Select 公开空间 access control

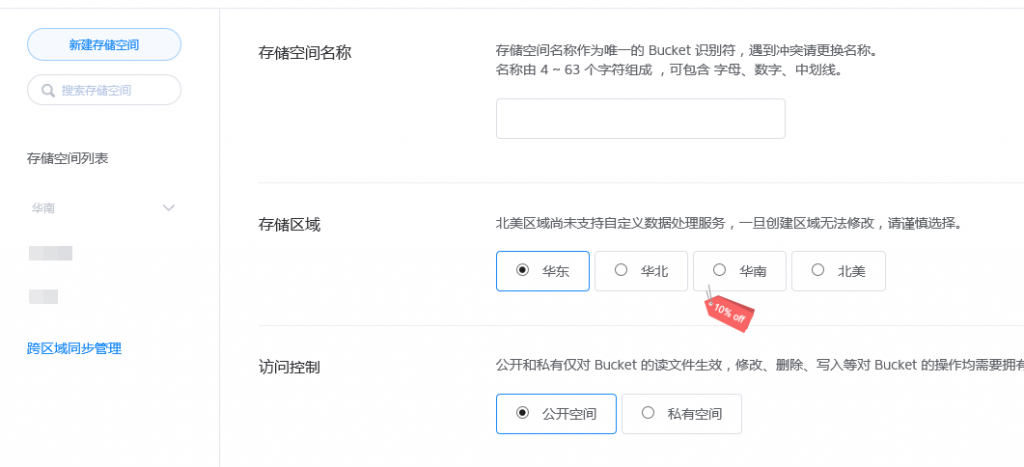point(556,413)
